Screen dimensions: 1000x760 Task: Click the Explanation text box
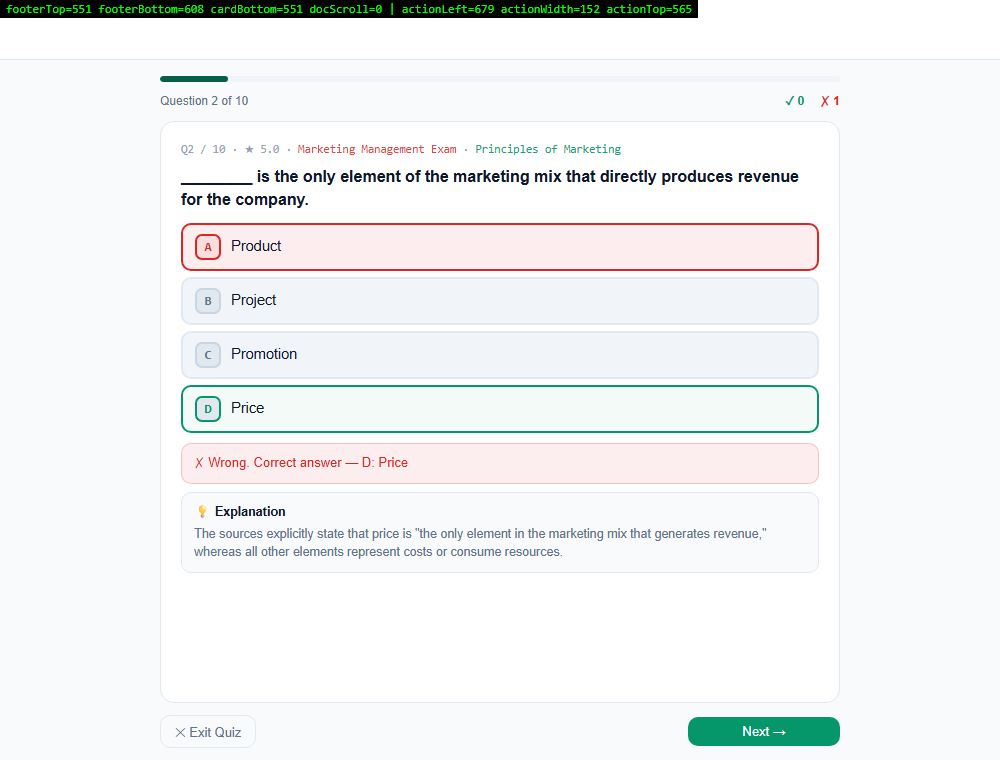click(500, 532)
